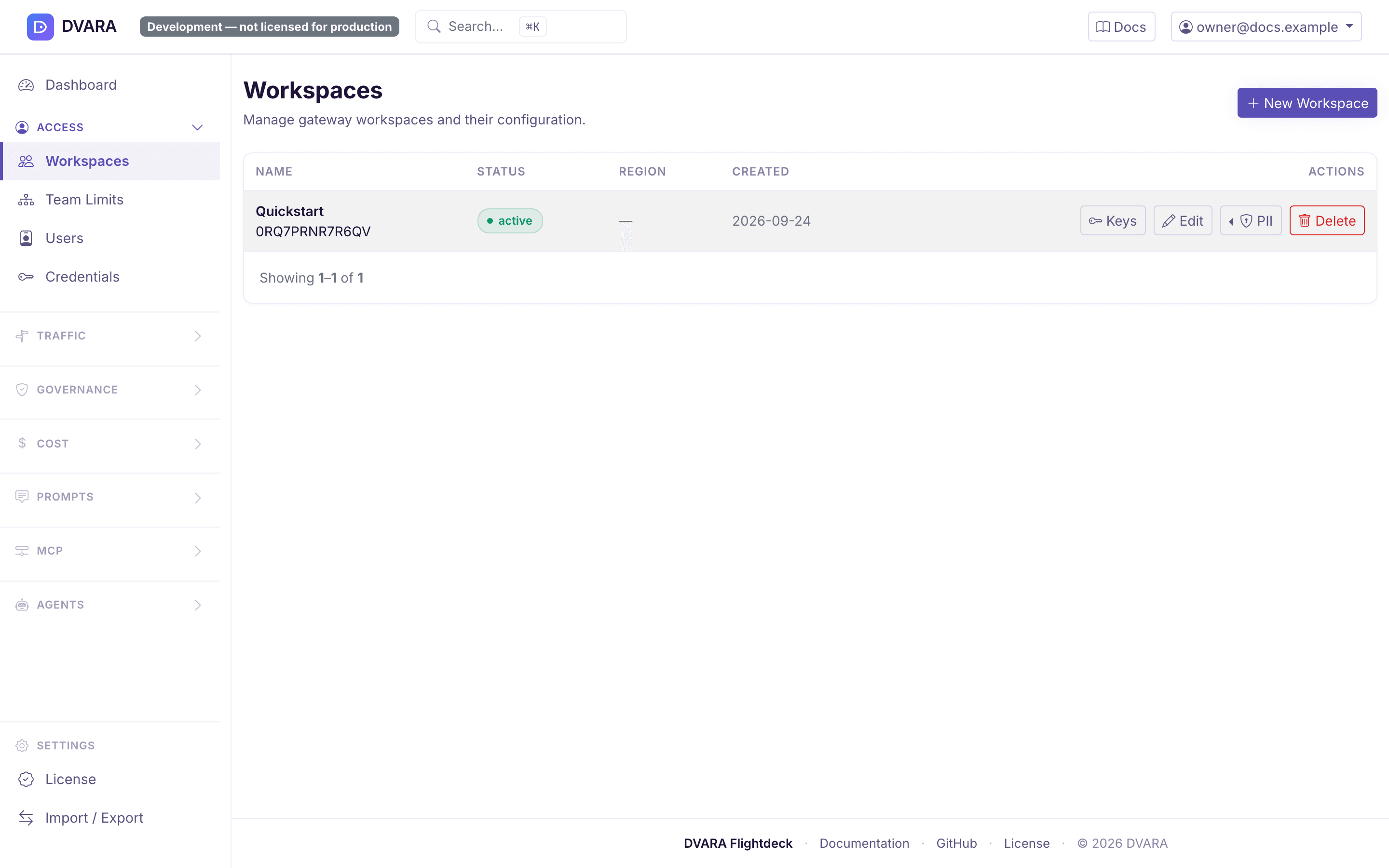Open the Dashboard gauge icon

pyautogui.click(x=26, y=85)
